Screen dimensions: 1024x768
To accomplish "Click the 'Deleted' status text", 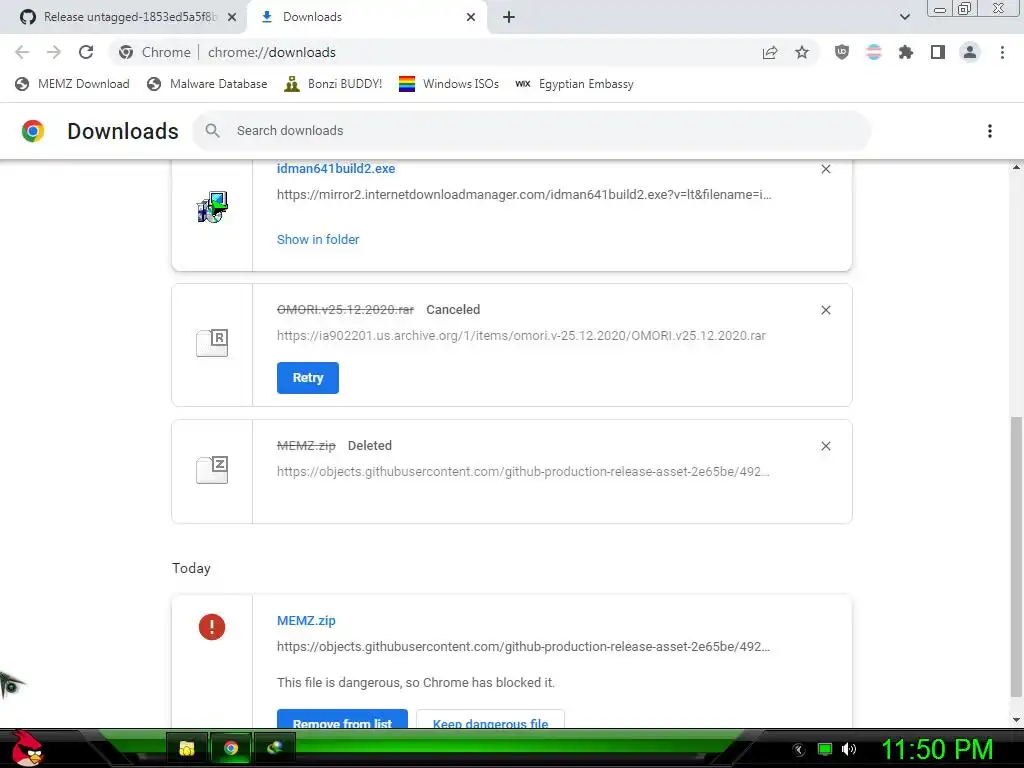I will [370, 445].
